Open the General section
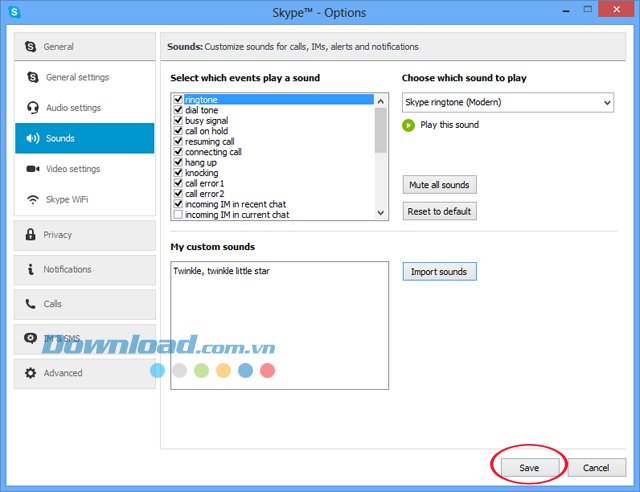 click(x=85, y=47)
